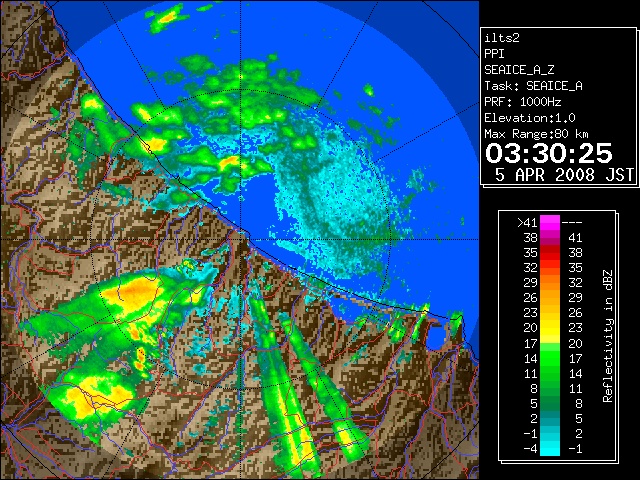Click the '5 APR 2008 JST' date

point(564,175)
